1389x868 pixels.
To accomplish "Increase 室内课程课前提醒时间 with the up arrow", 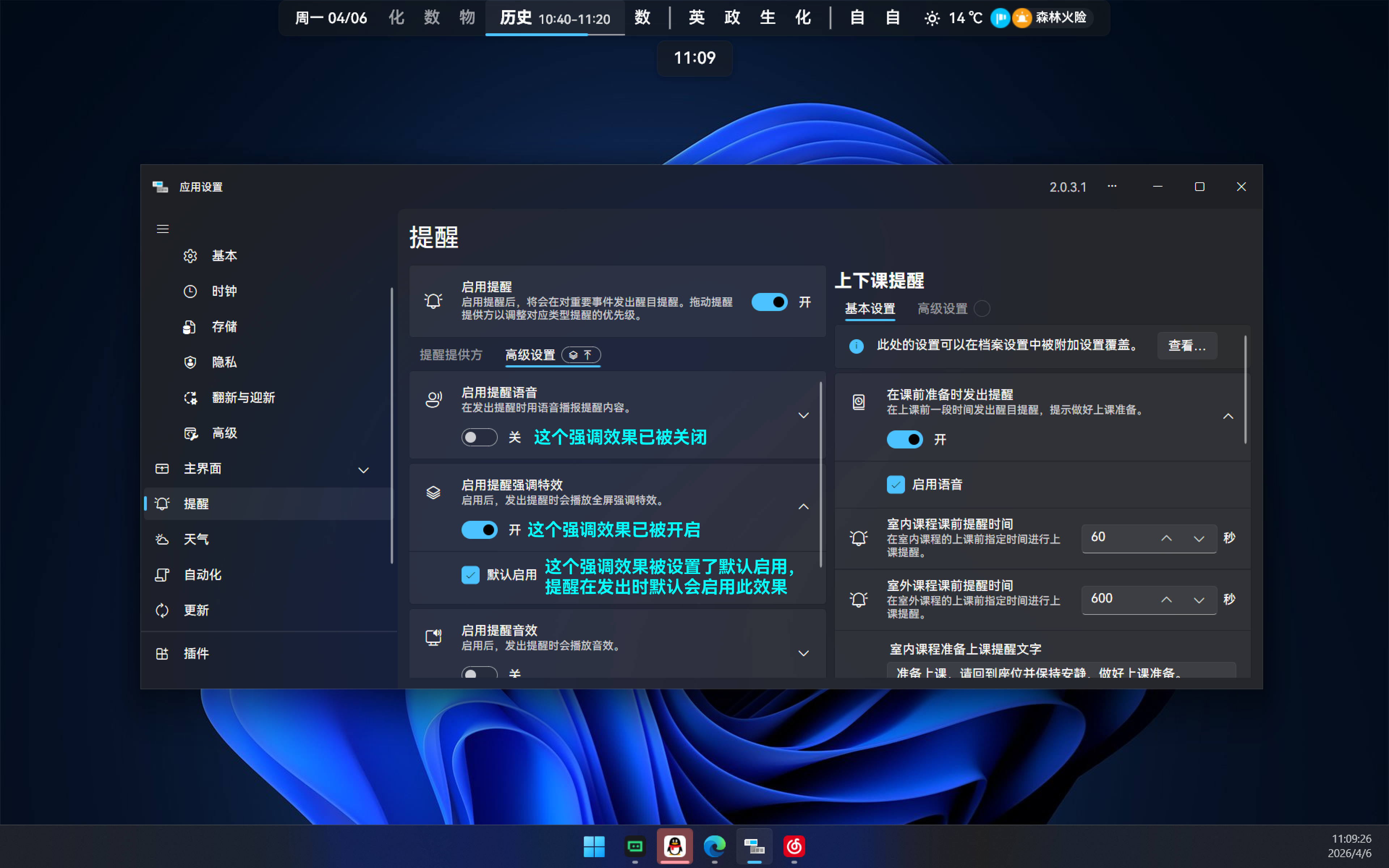I will coord(1166,538).
